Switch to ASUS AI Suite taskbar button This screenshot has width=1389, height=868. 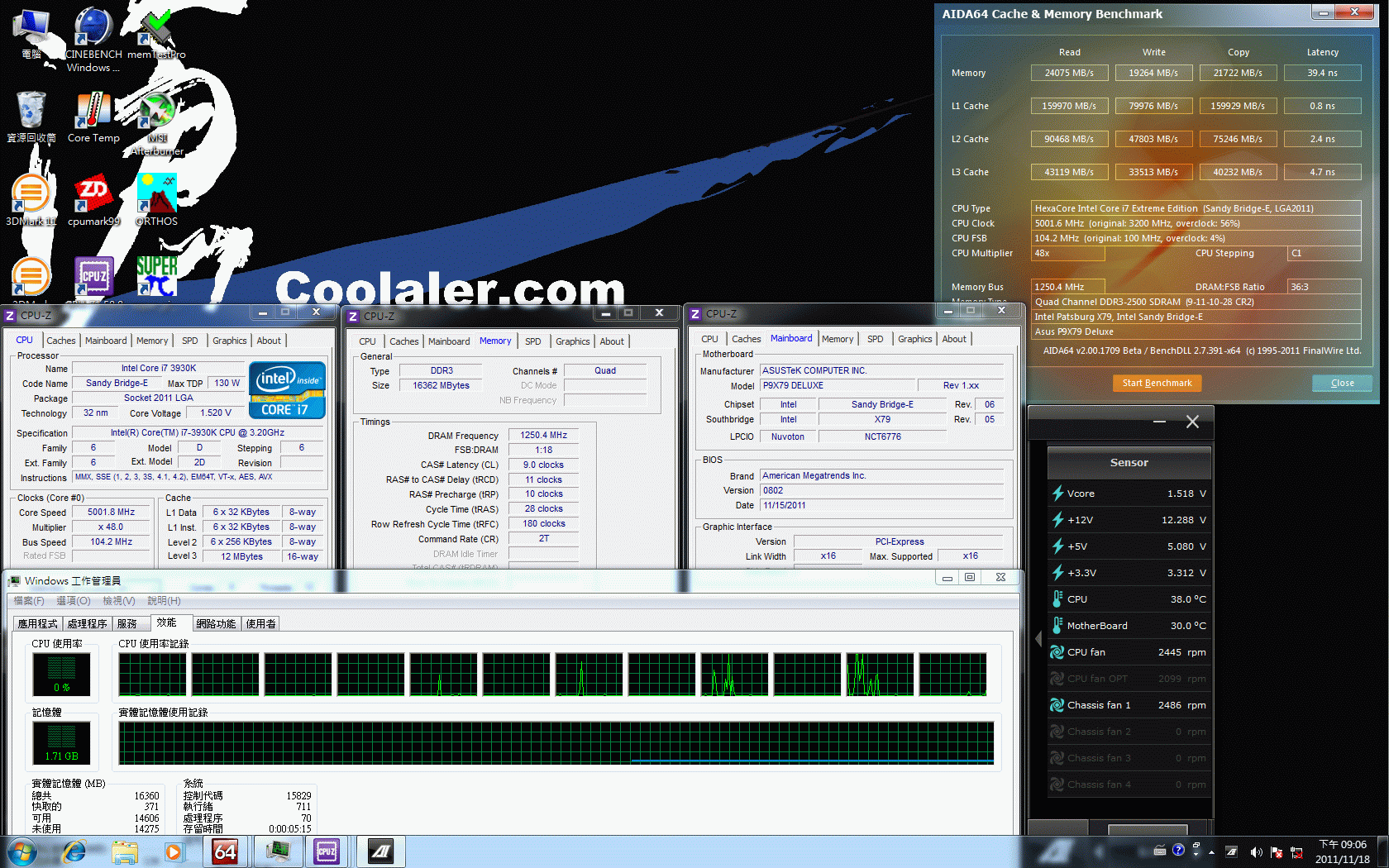point(380,851)
